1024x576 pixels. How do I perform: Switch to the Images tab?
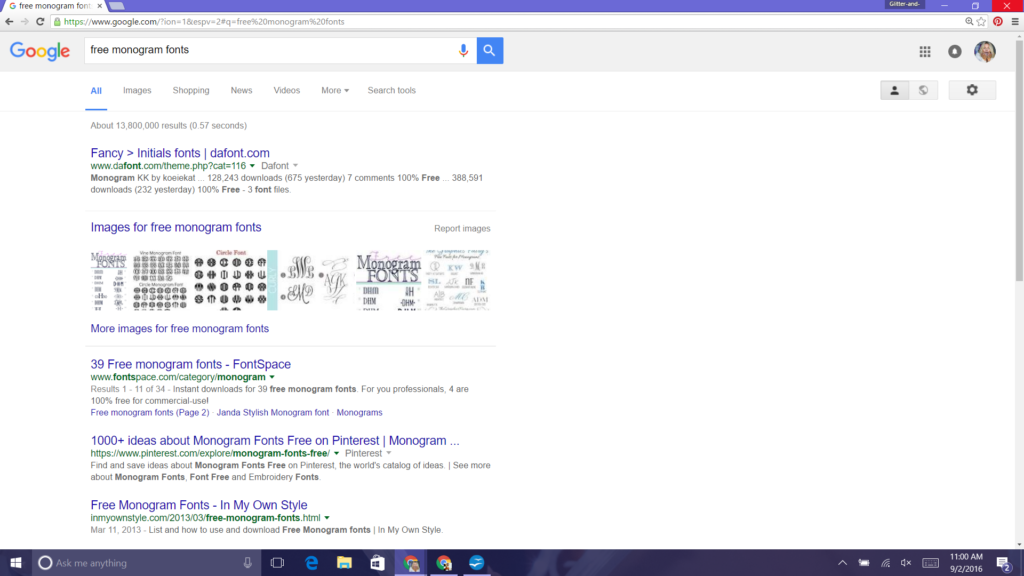137,90
